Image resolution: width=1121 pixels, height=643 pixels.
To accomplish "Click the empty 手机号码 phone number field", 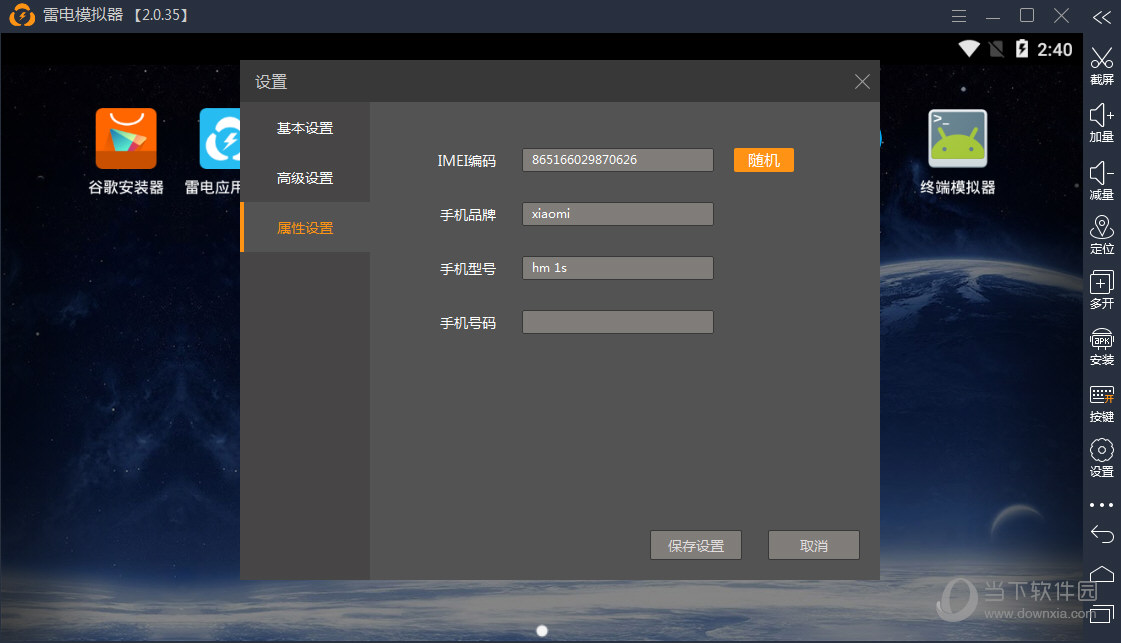I will point(617,322).
